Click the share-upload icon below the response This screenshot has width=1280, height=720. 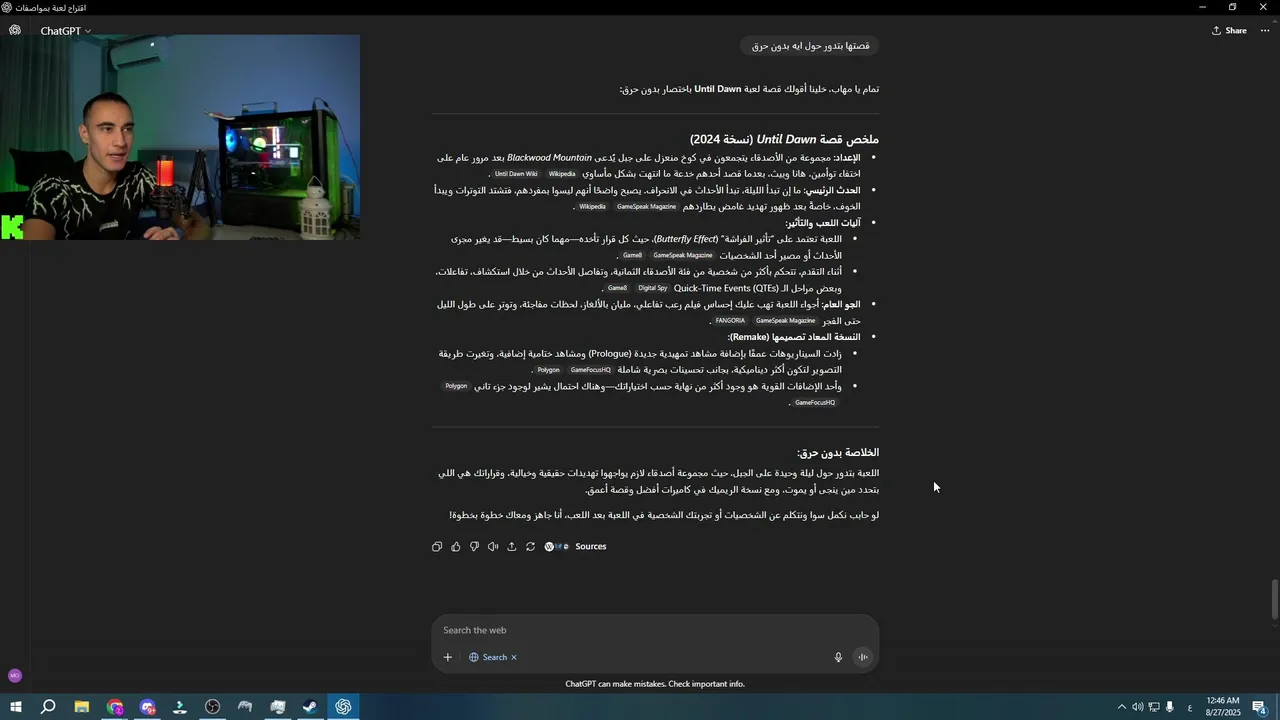pyautogui.click(x=512, y=547)
